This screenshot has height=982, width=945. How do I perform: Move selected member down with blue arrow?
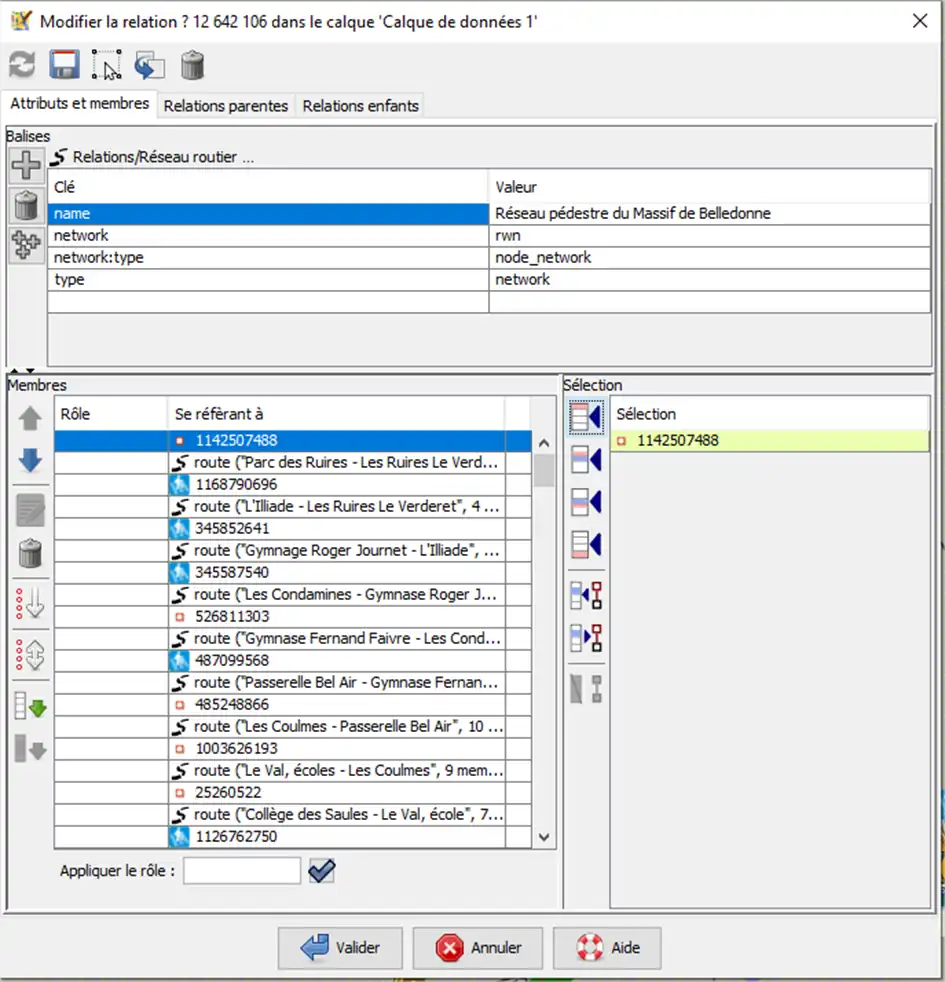(x=30, y=460)
